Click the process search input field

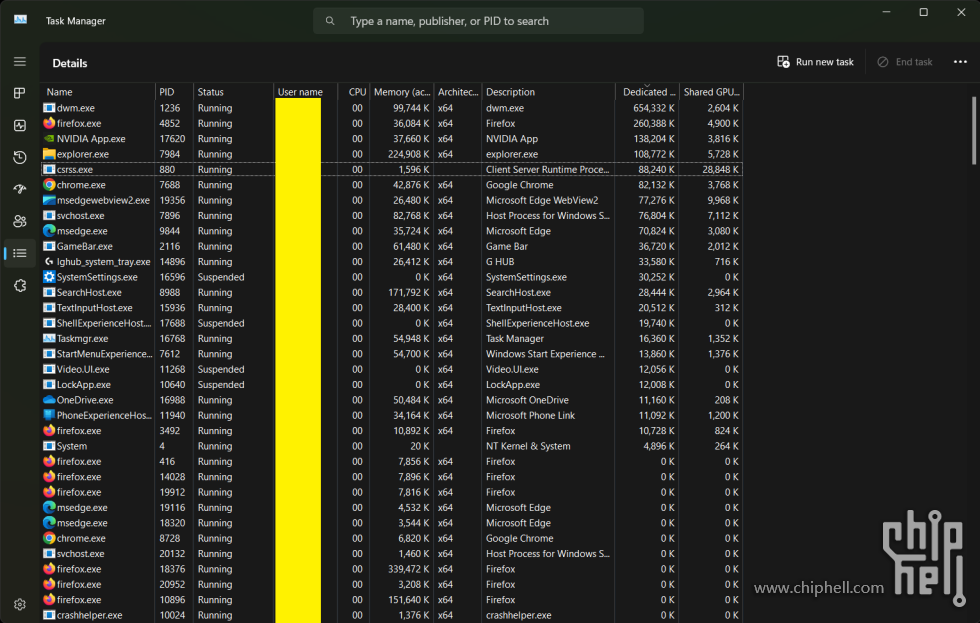pos(478,21)
